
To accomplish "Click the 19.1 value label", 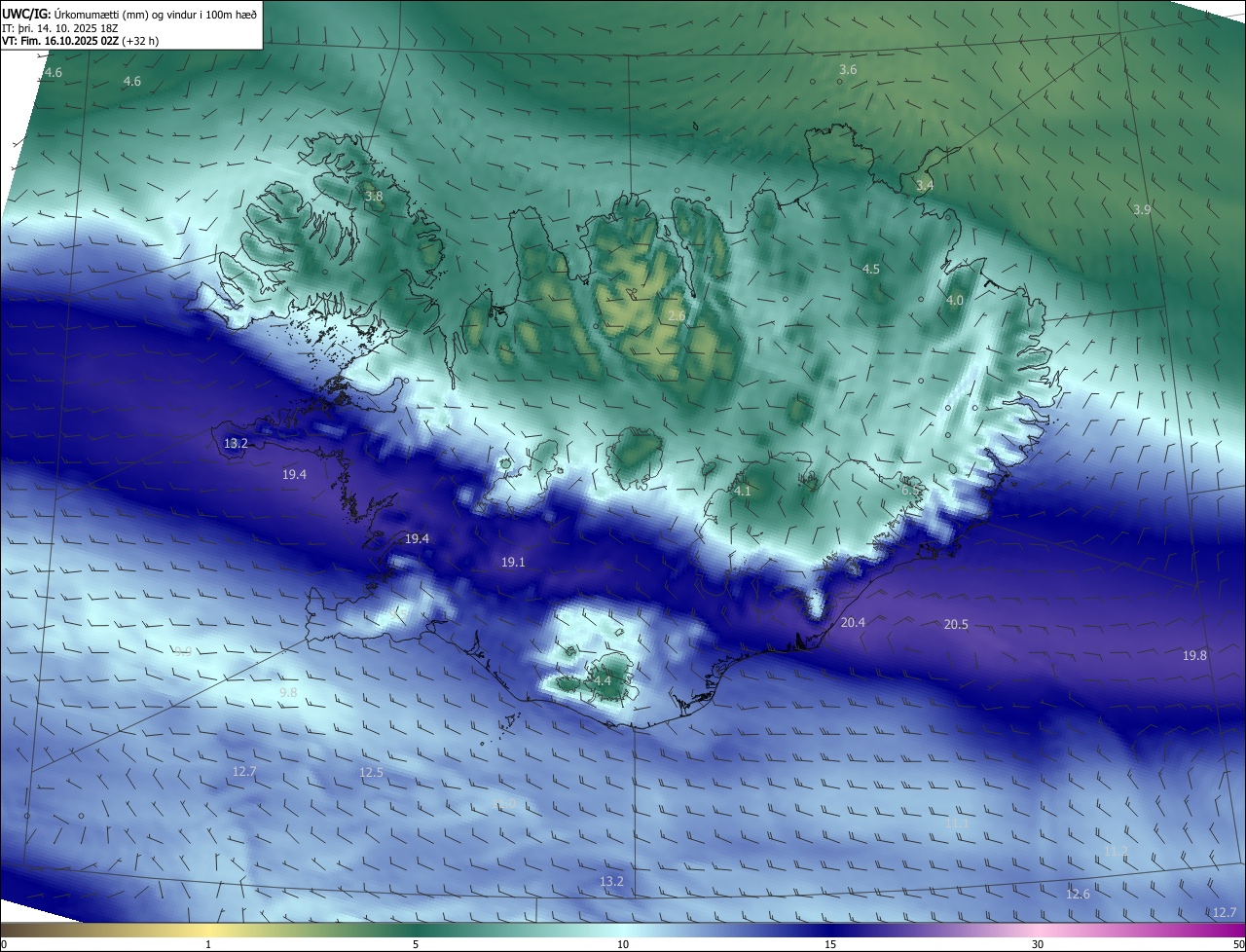I will tap(513, 562).
